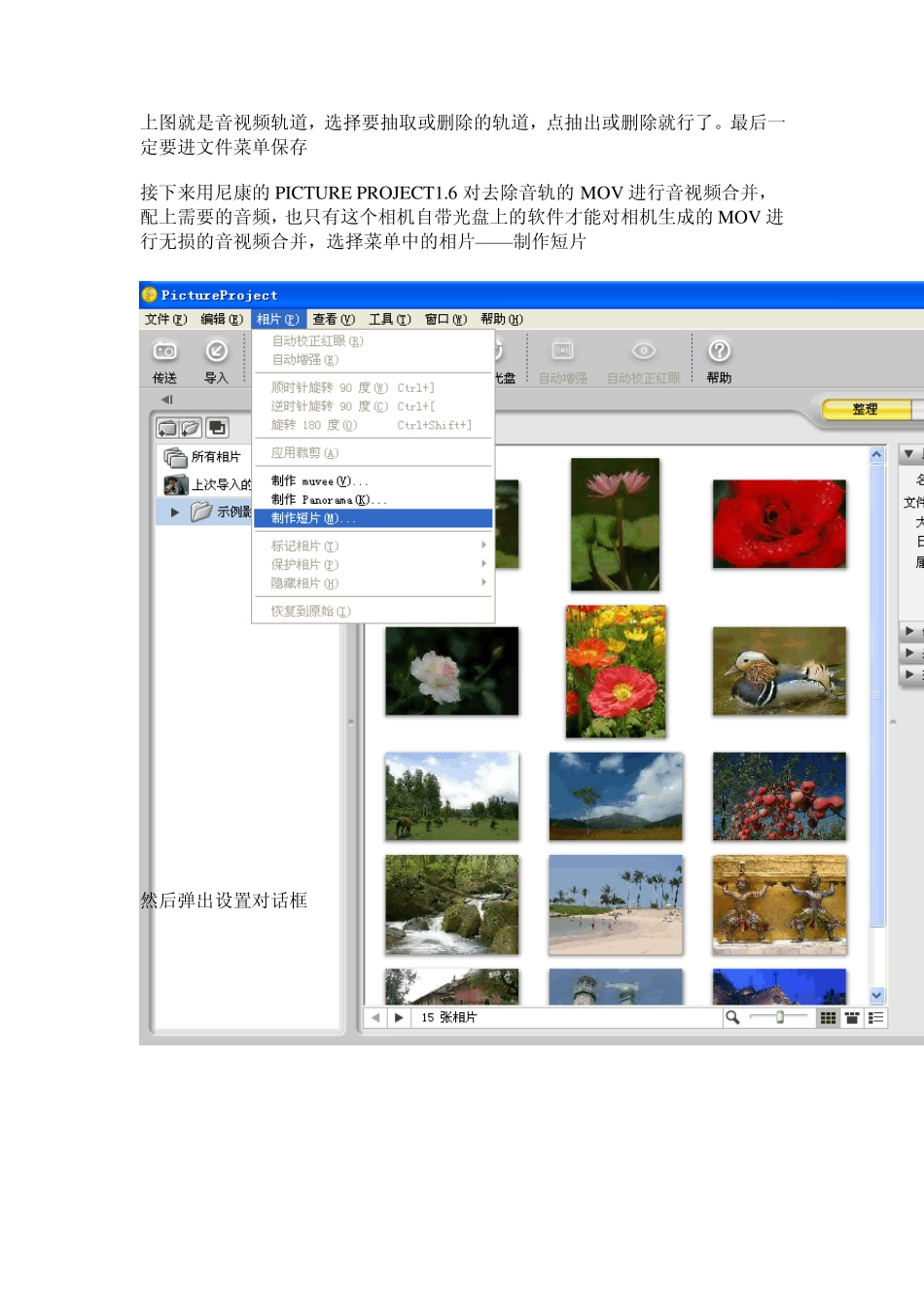Click the 所有相片 stacked photos icon
Viewport: 924px width, 1307px height.
[175, 457]
